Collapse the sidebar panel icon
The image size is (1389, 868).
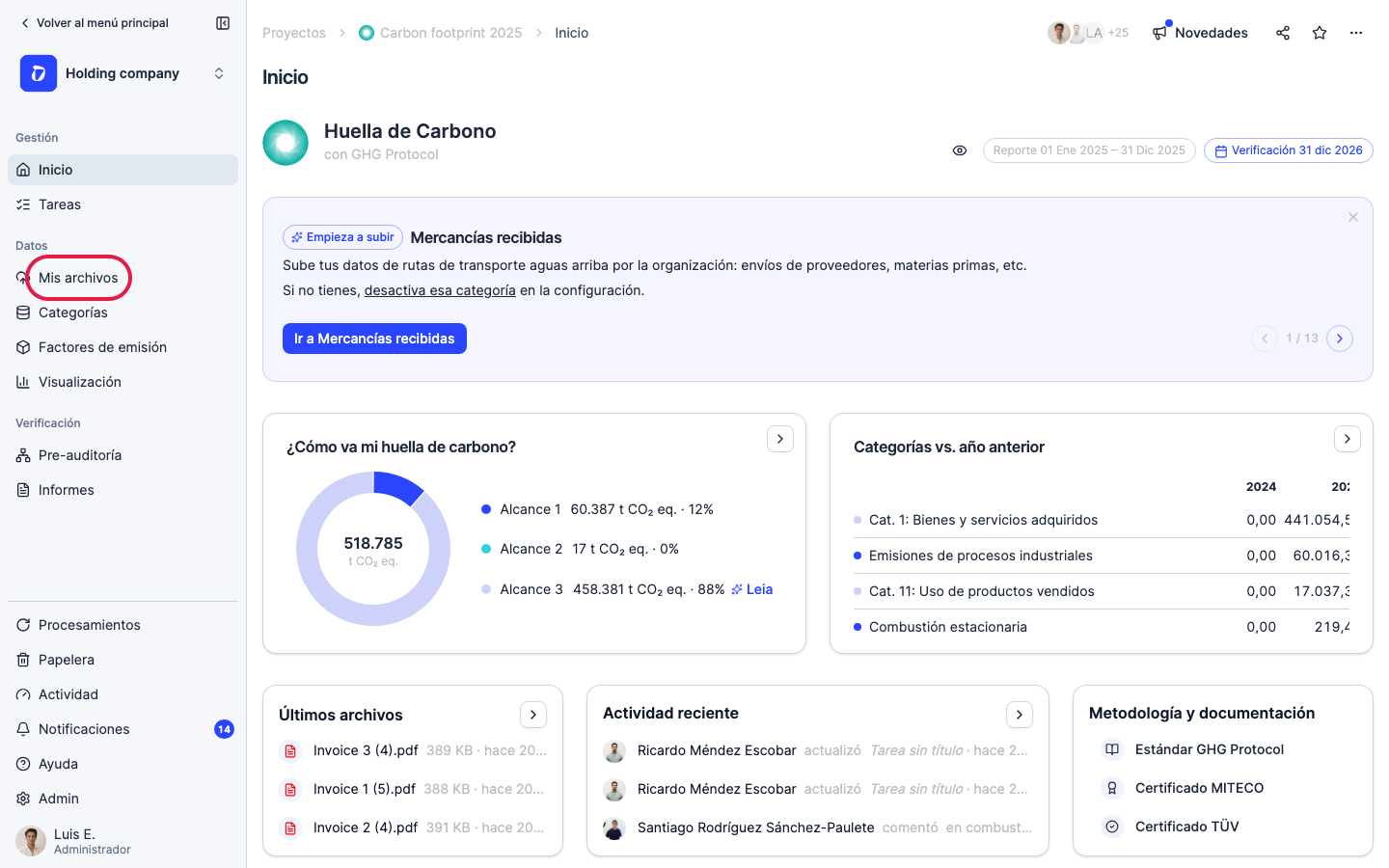(223, 23)
